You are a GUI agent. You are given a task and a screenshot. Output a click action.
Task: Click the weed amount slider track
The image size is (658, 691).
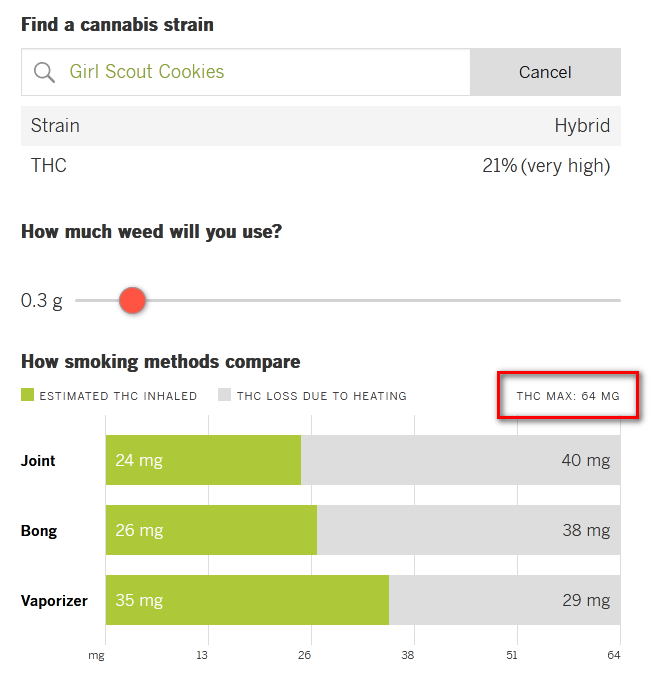348,301
